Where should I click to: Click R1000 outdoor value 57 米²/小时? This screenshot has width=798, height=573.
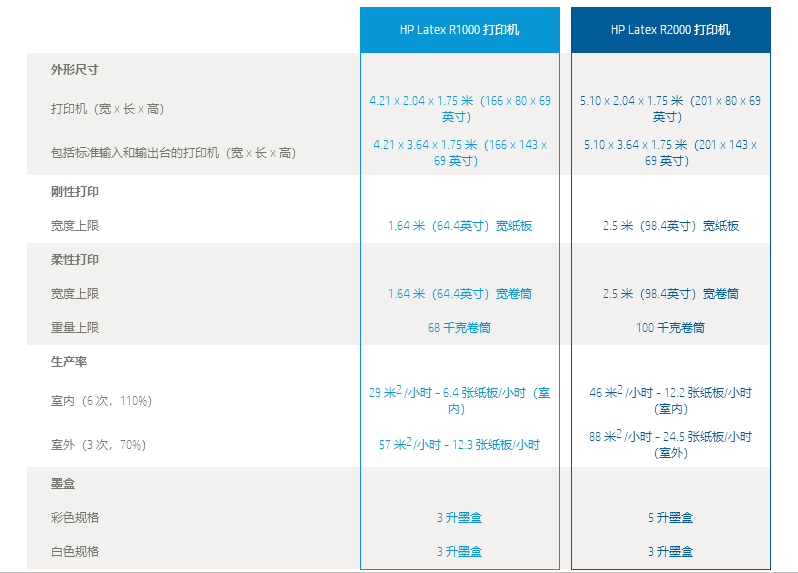[x=460, y=444]
